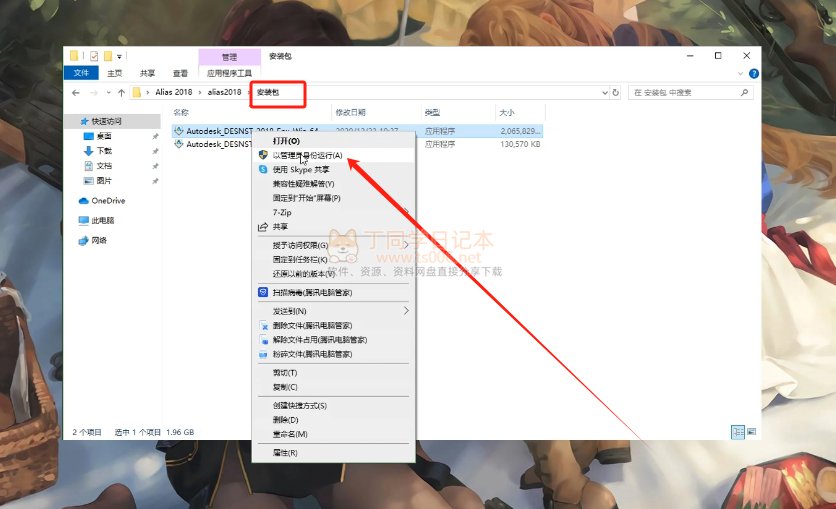Image resolution: width=836 pixels, height=509 pixels.
Task: Click the New Folder icon in the quick access toolbar
Action: tap(108, 56)
